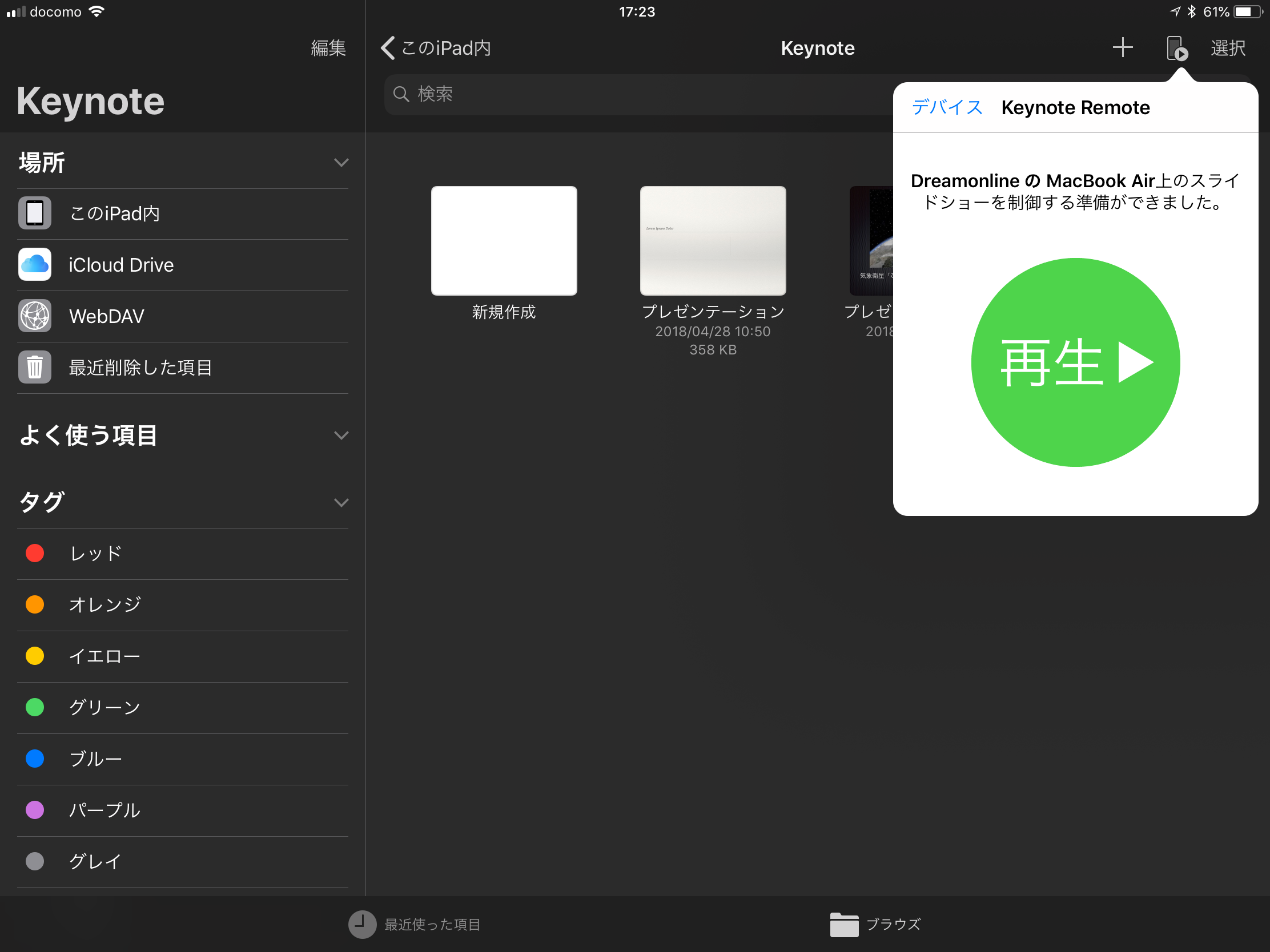Tap the folder icon in bottom bar
Viewport: 1270px width, 952px height.
844,925
